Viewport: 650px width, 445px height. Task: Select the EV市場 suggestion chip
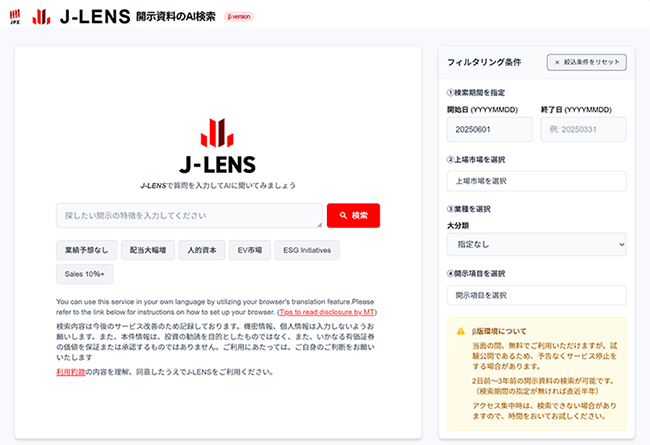click(x=250, y=250)
